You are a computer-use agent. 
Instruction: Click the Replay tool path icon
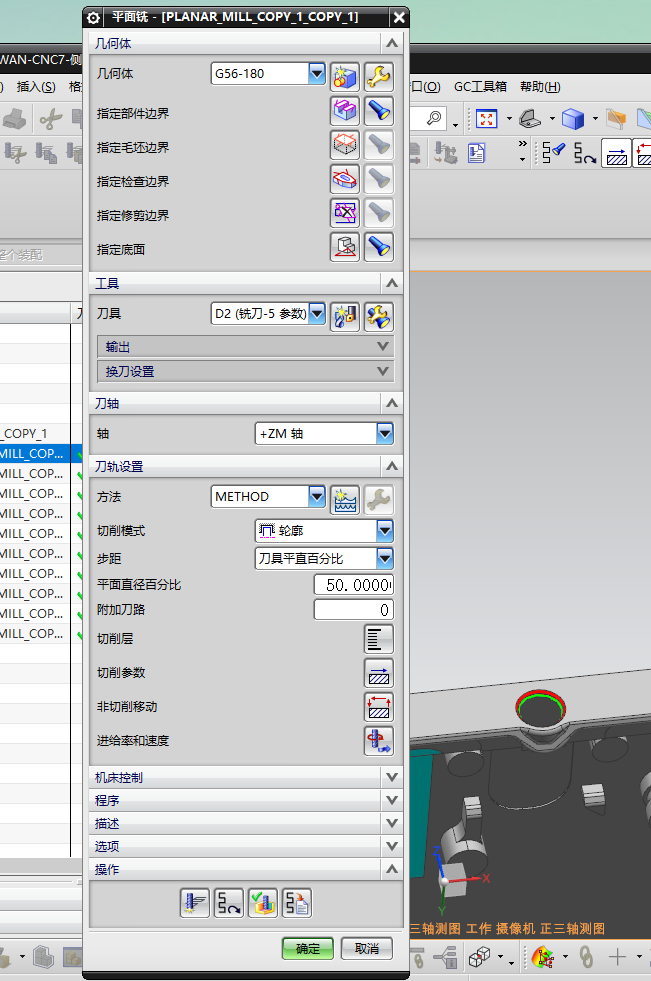228,903
